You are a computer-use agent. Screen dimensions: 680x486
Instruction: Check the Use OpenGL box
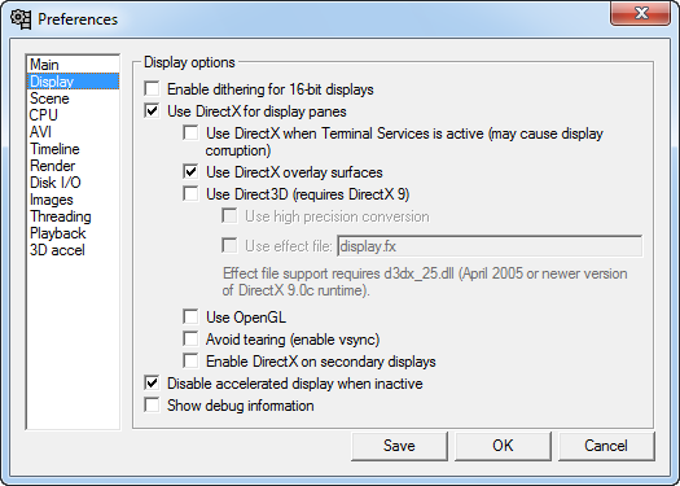(191, 317)
